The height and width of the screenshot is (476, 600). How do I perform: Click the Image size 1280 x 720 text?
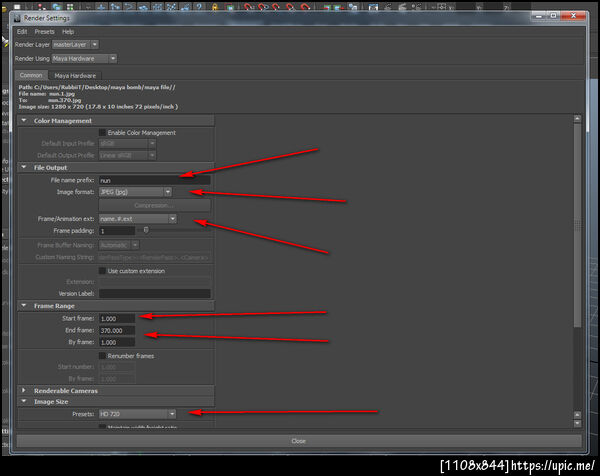pyautogui.click(x=98, y=107)
